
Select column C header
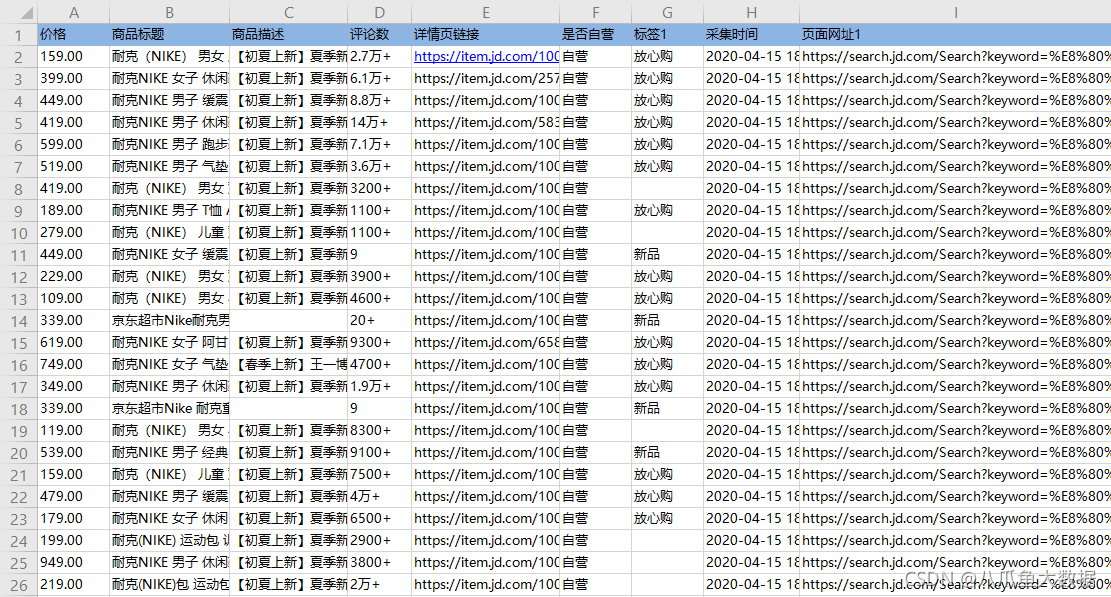tap(288, 12)
